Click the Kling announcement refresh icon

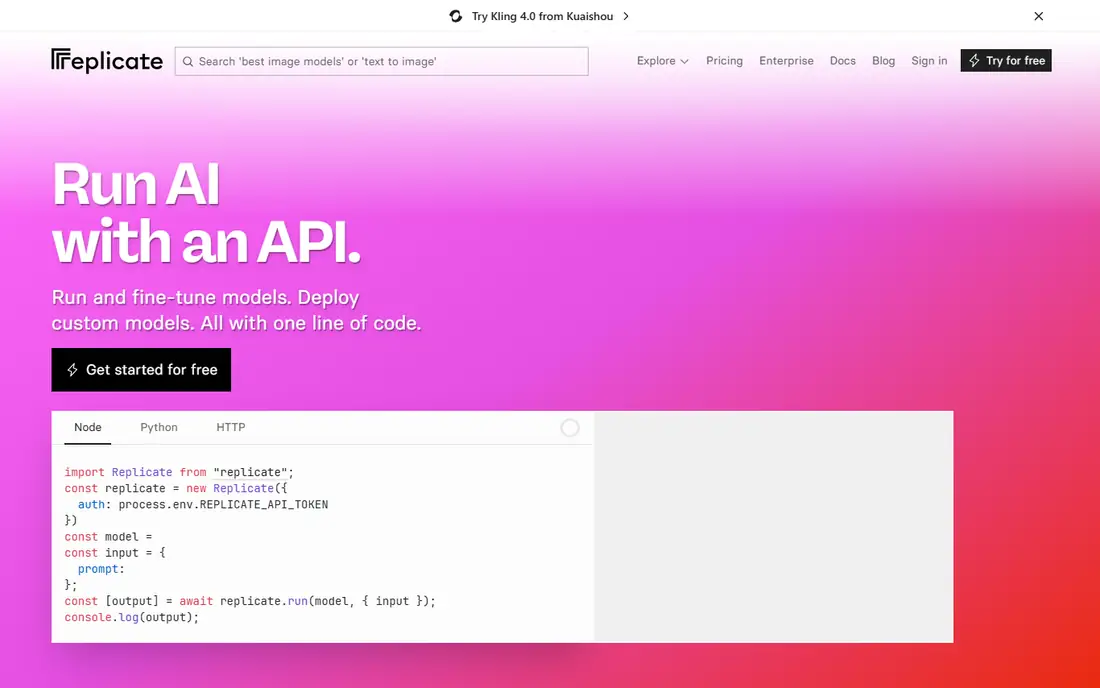coord(456,16)
